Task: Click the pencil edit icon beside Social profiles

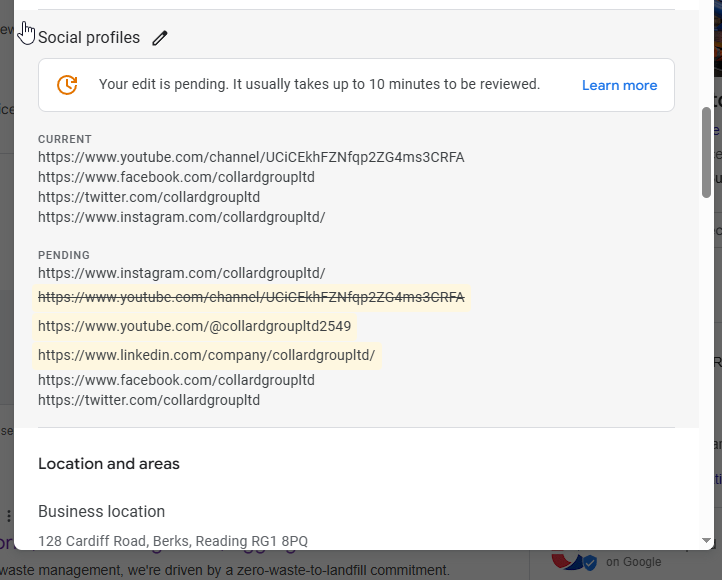Action: tap(160, 38)
